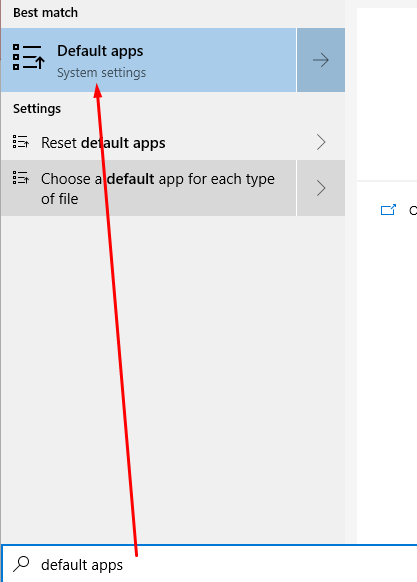The image size is (417, 582).
Task: Focus the search field containing default apps
Action: (209, 564)
